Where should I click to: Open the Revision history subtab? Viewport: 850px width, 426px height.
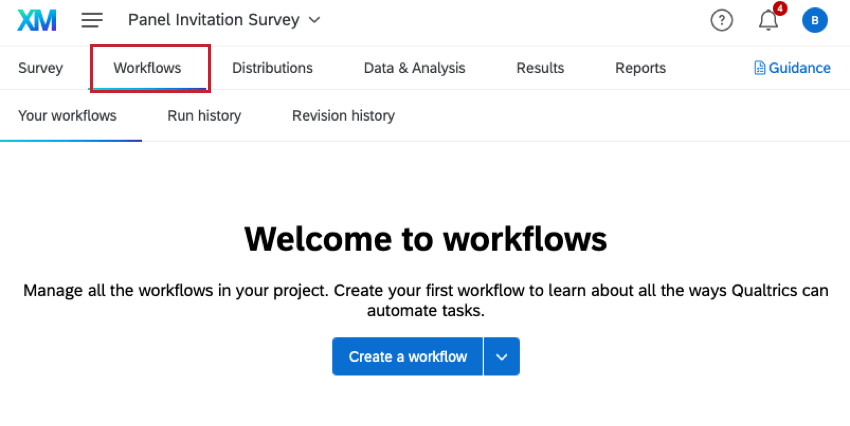click(343, 116)
